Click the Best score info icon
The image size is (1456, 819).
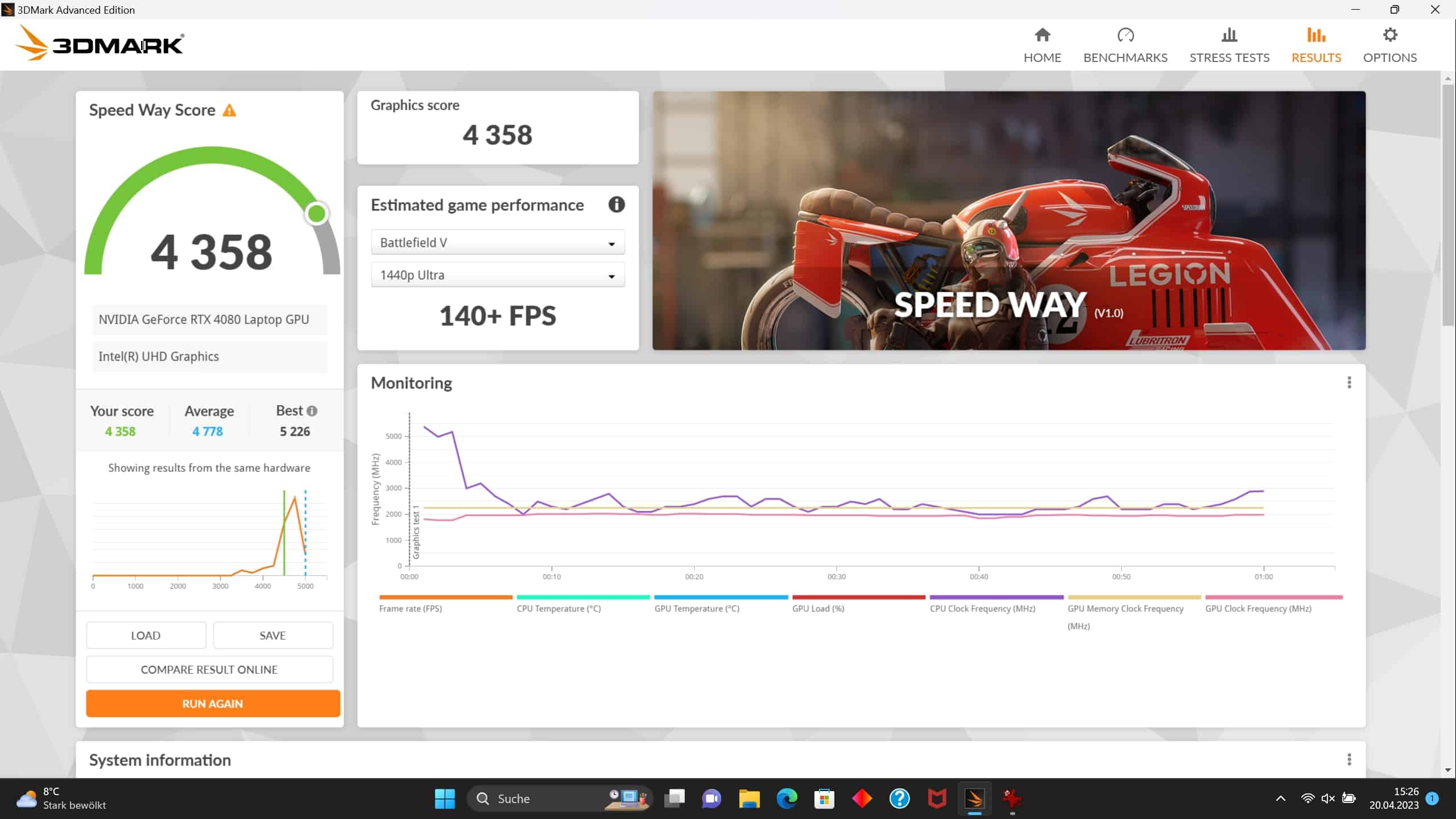tap(312, 411)
